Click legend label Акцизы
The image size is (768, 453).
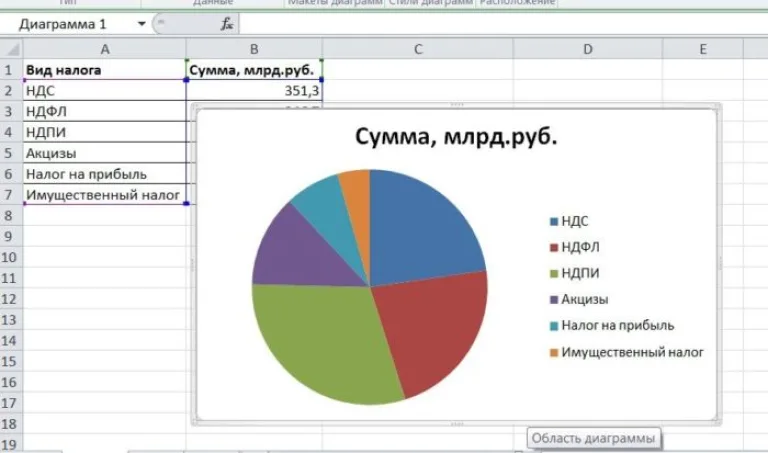click(585, 299)
